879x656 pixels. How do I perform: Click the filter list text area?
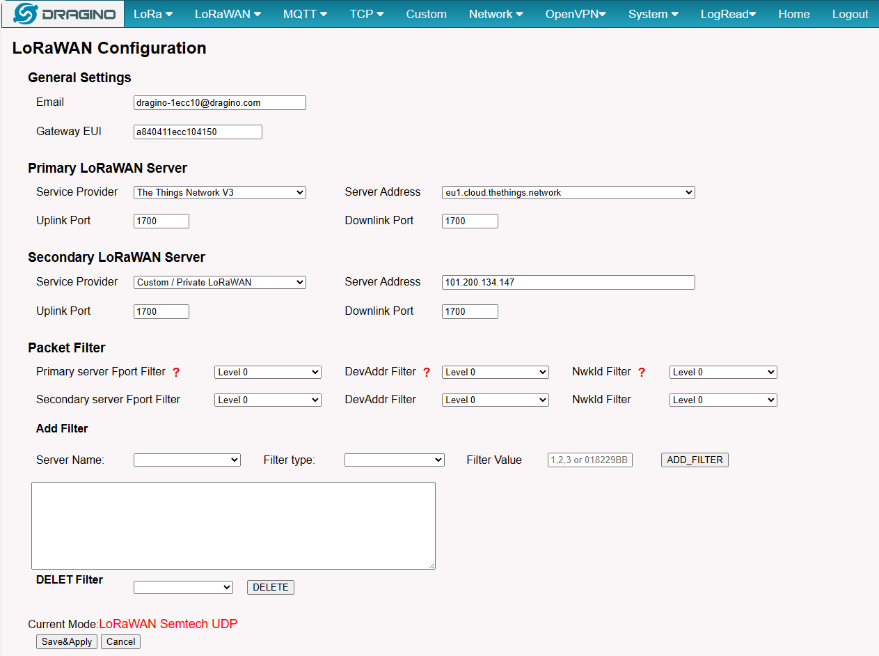tap(233, 526)
